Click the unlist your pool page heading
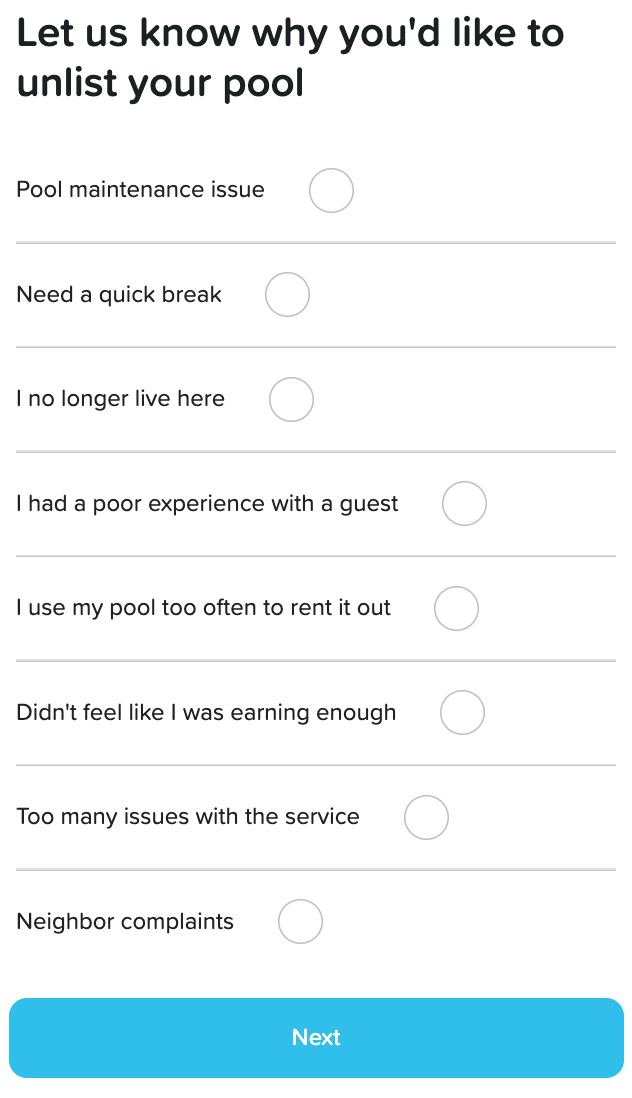This screenshot has height=1098, width=632. click(290, 58)
